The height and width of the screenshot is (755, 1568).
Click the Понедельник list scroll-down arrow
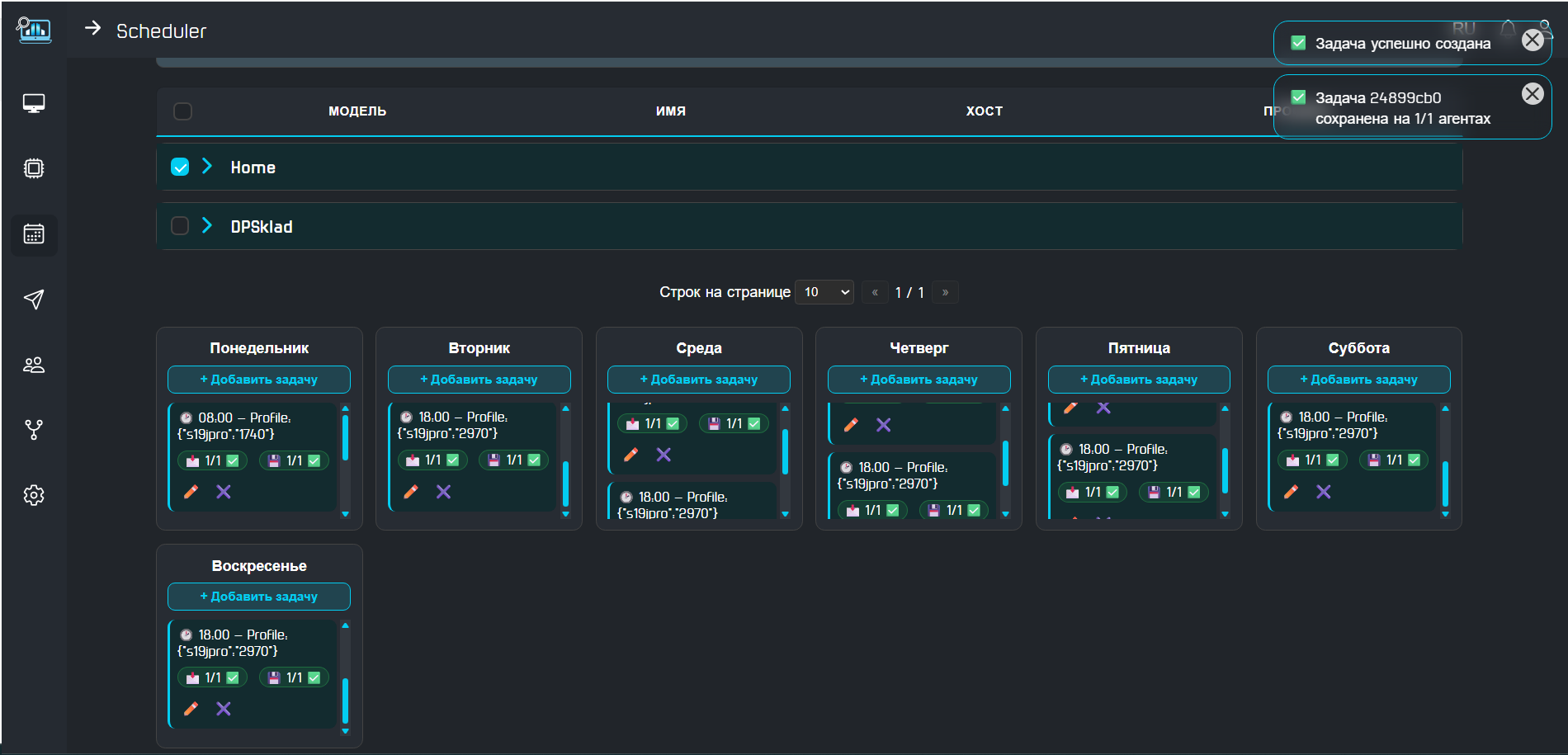point(345,514)
